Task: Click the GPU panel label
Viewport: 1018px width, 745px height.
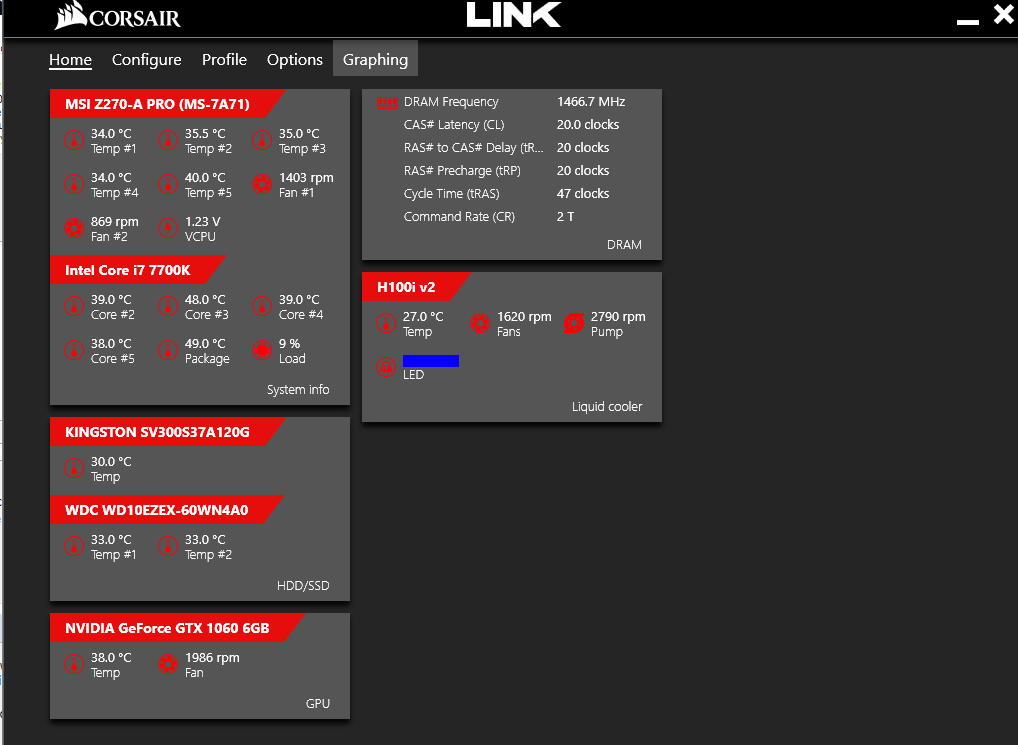Action: coord(318,703)
